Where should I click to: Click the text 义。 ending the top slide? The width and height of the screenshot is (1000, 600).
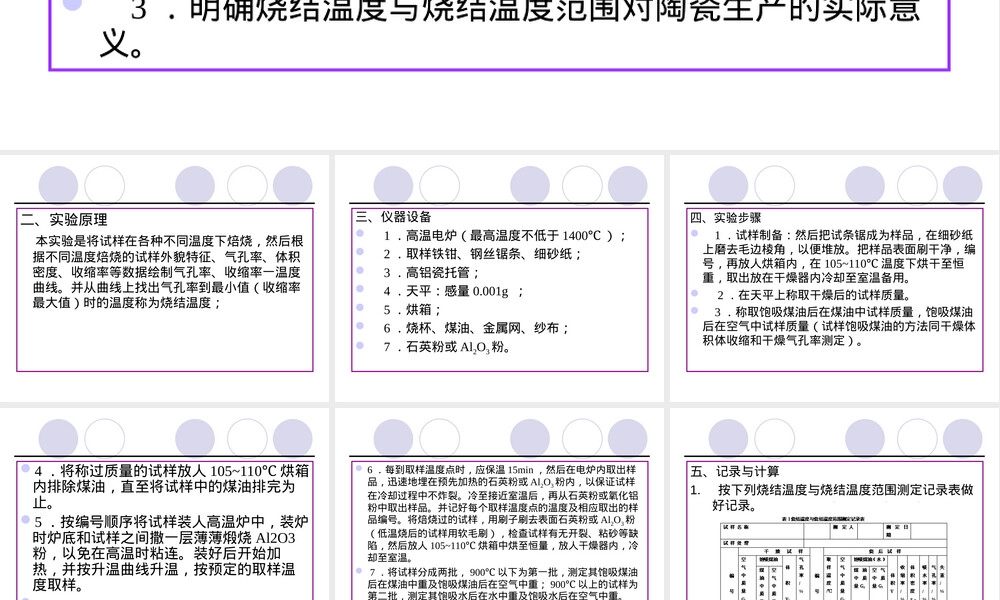point(121,45)
